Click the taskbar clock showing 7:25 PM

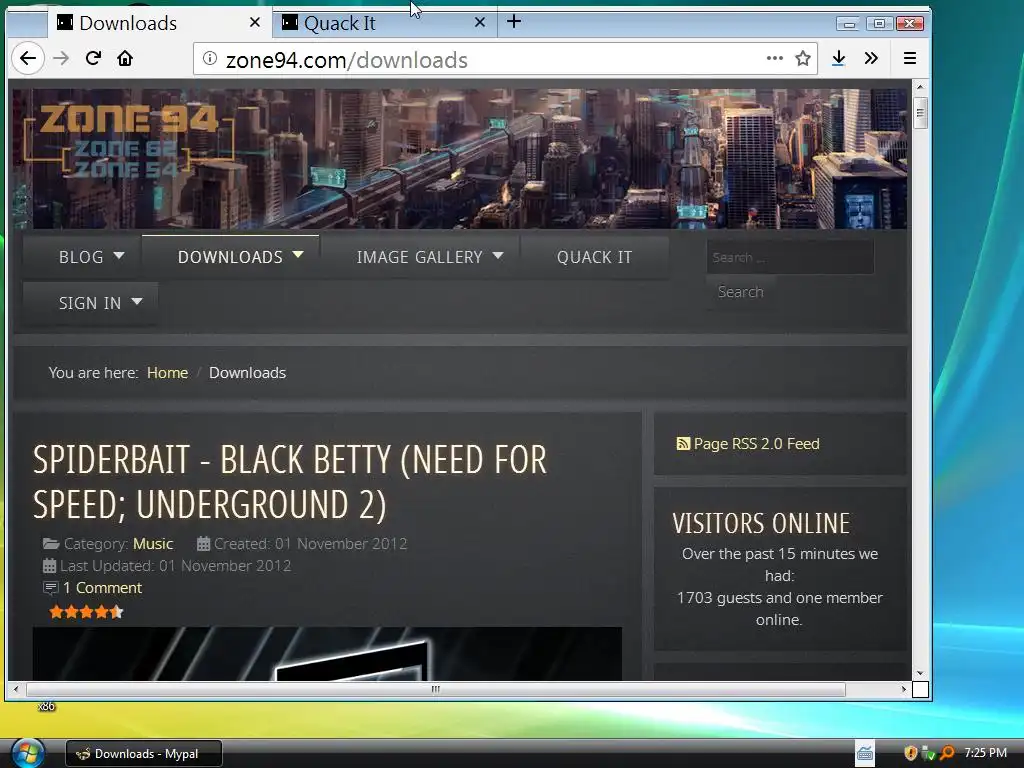click(985, 753)
